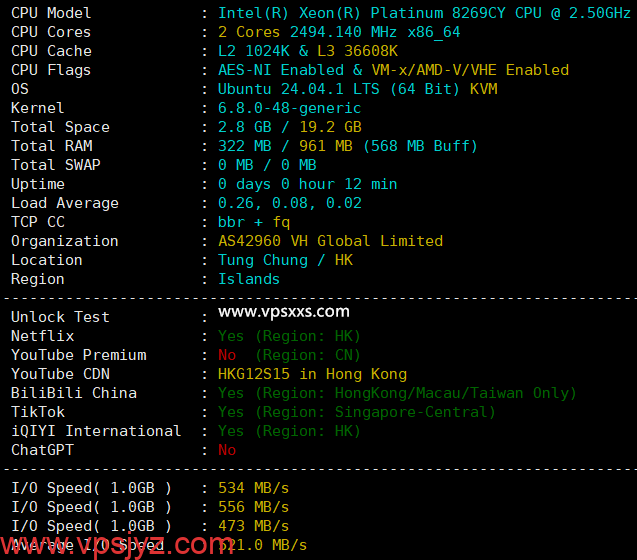This screenshot has height=560, width=637.
Task: Click the region value 'Islands'
Action: (x=249, y=279)
